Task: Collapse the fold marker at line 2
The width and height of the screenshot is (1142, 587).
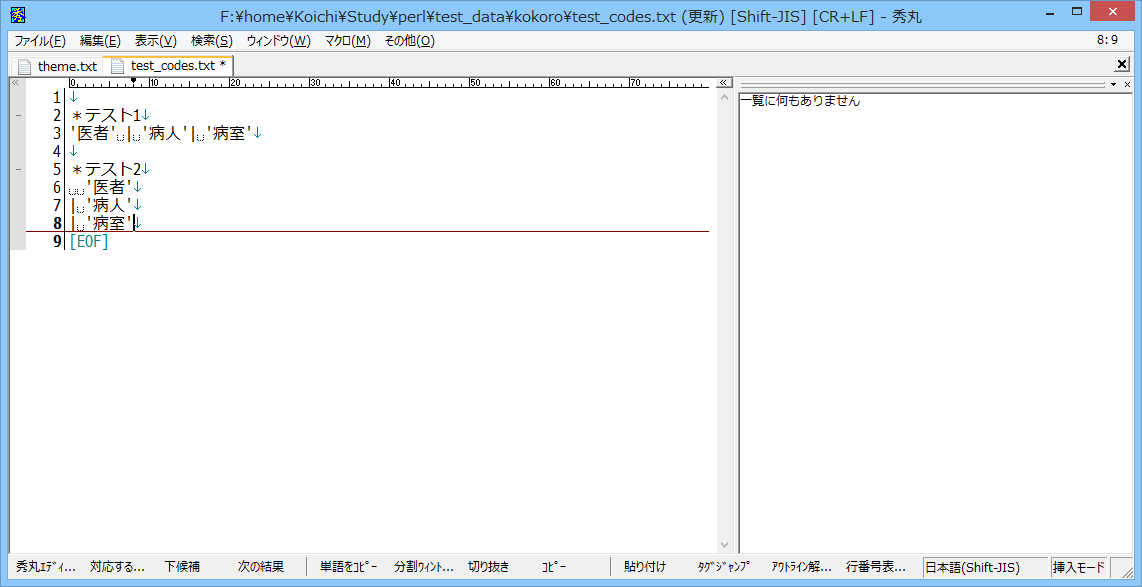Action: click(18, 115)
